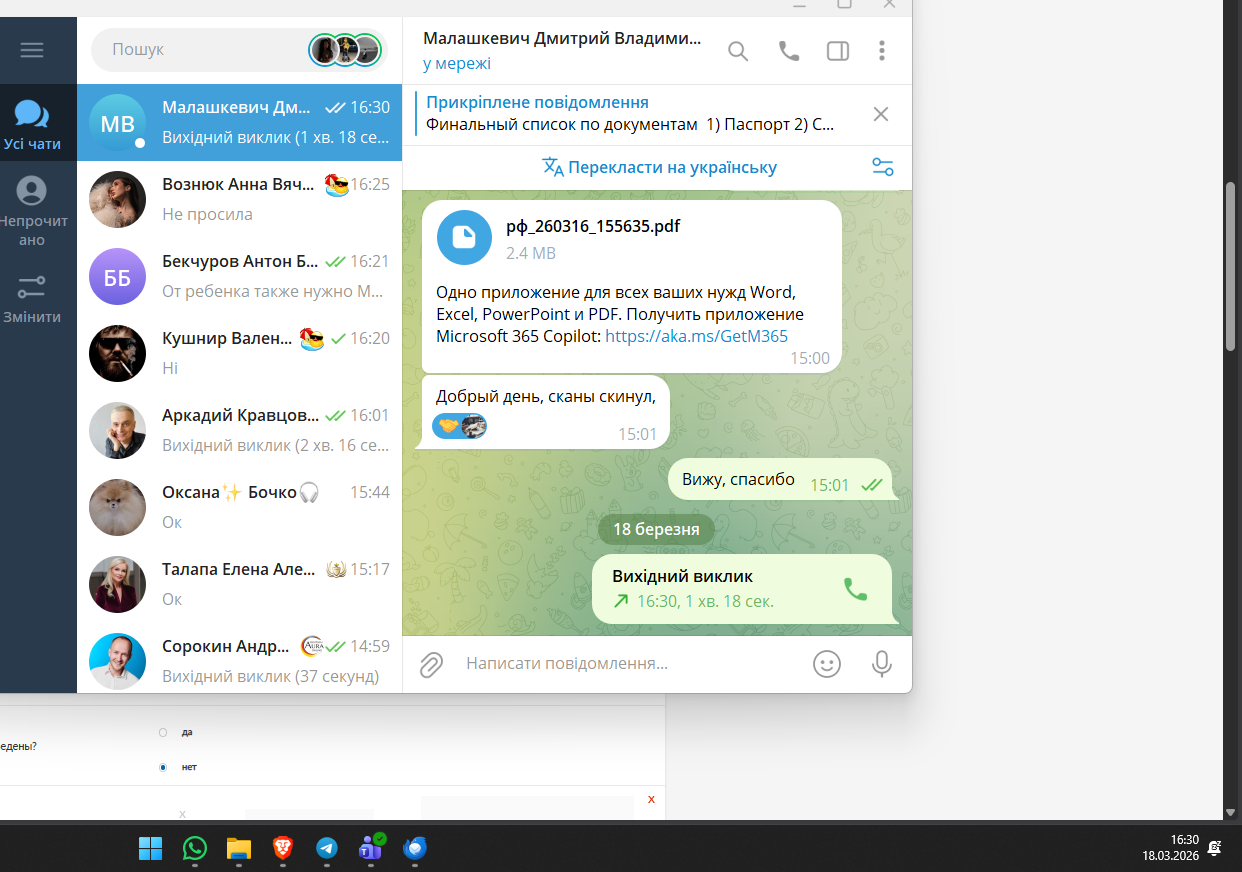View stories avatars in search bar
1242x872 pixels.
point(346,49)
